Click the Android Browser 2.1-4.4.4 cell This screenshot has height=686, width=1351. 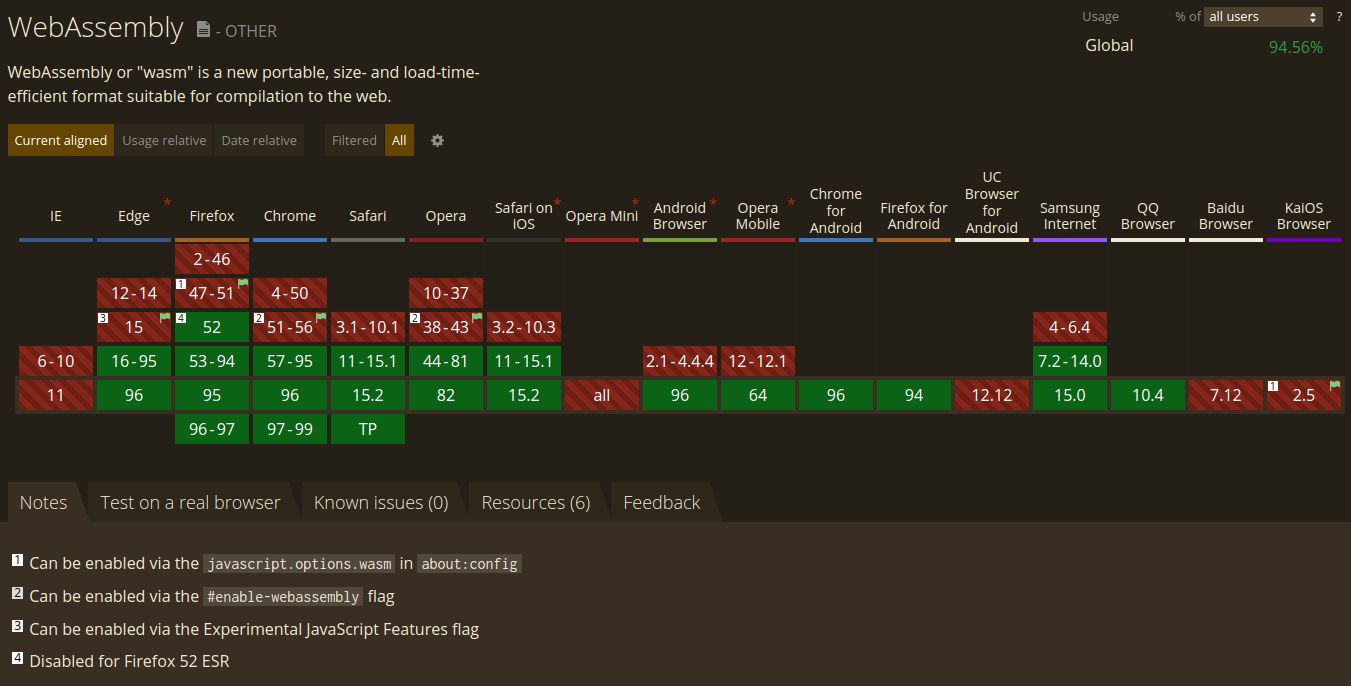(680, 361)
